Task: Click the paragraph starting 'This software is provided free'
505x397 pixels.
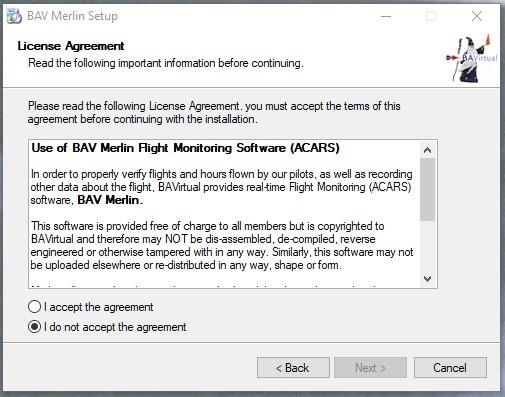Action: (x=222, y=246)
